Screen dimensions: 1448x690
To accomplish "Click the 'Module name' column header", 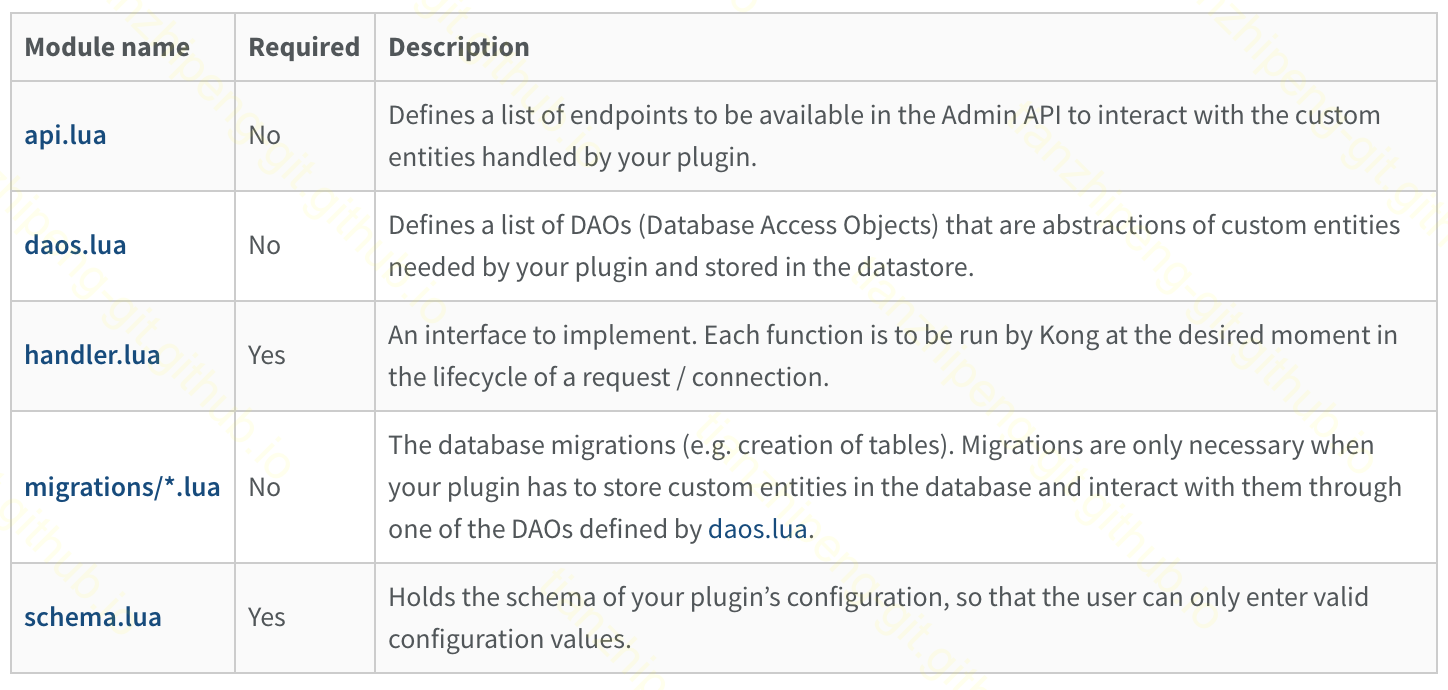I will (107, 47).
